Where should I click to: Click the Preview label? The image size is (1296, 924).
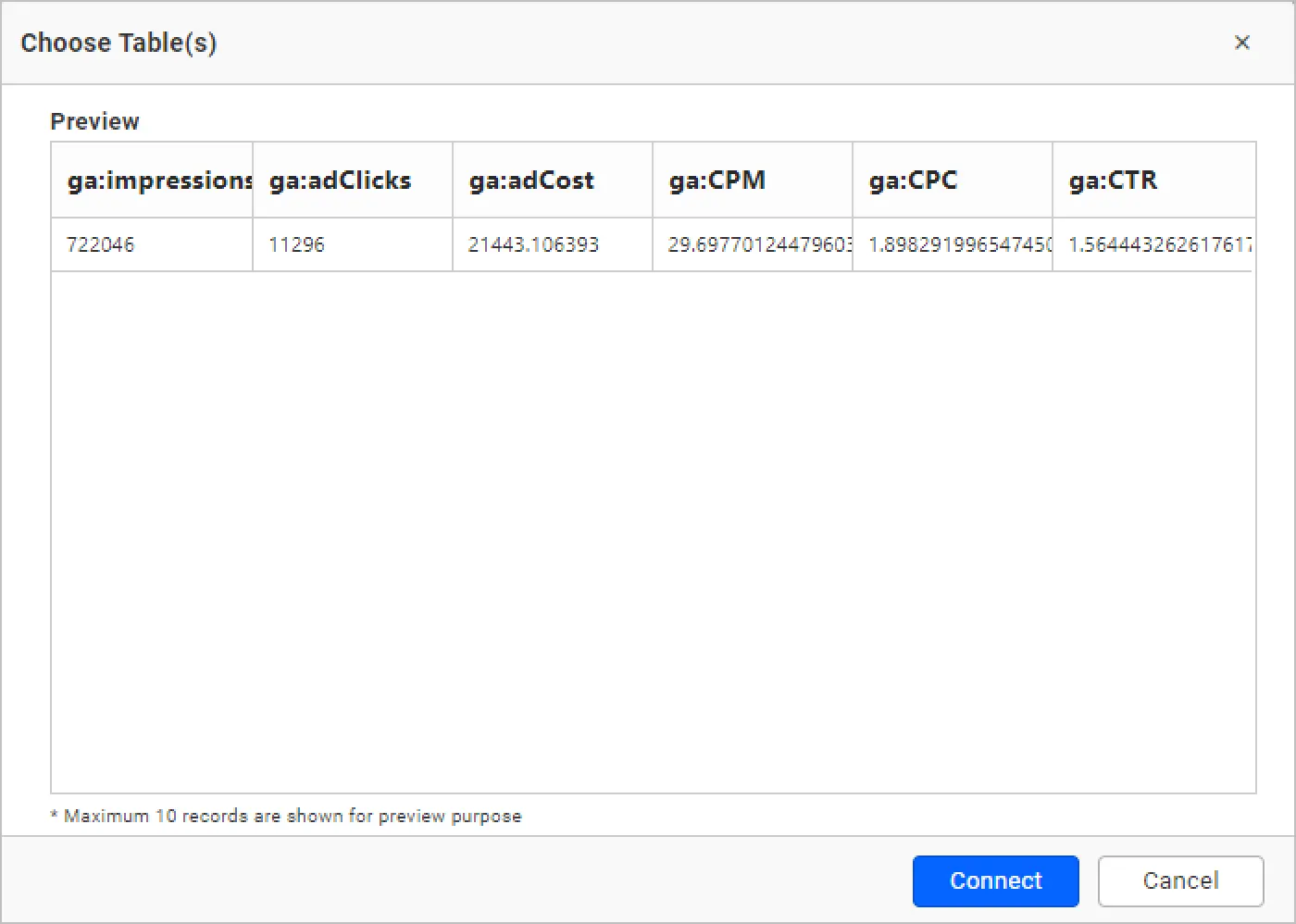94,121
